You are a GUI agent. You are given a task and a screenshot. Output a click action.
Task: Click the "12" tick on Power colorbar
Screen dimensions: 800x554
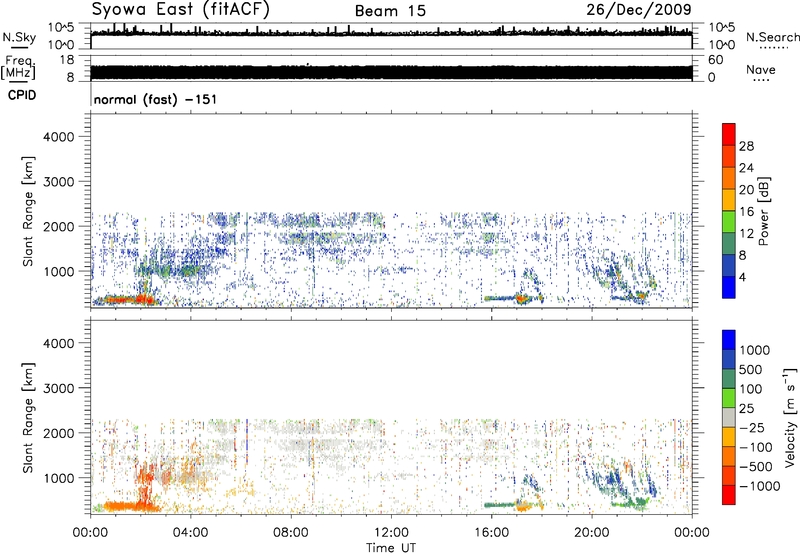(x=746, y=234)
